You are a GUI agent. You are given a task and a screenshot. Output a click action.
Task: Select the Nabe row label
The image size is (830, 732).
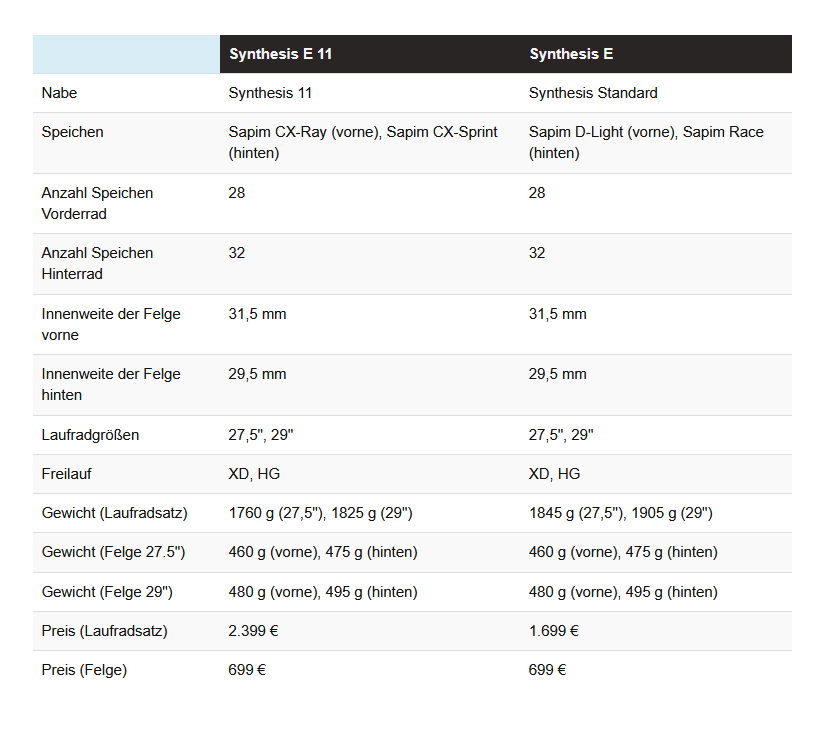coord(59,93)
